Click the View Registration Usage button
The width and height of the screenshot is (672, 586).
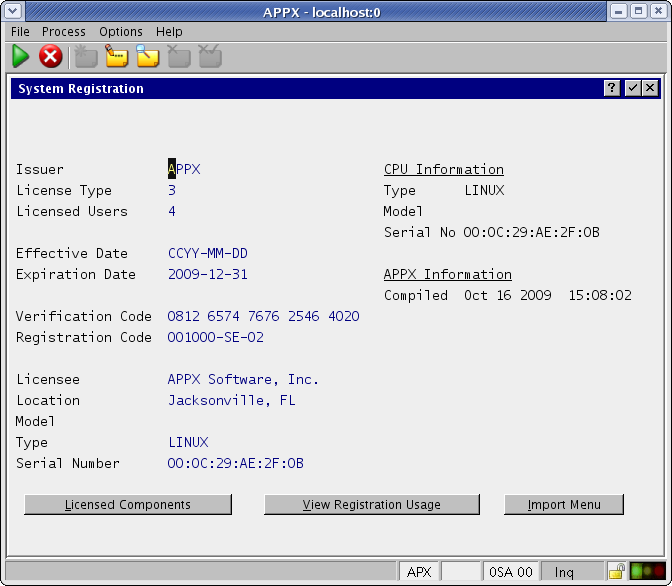pos(372,505)
